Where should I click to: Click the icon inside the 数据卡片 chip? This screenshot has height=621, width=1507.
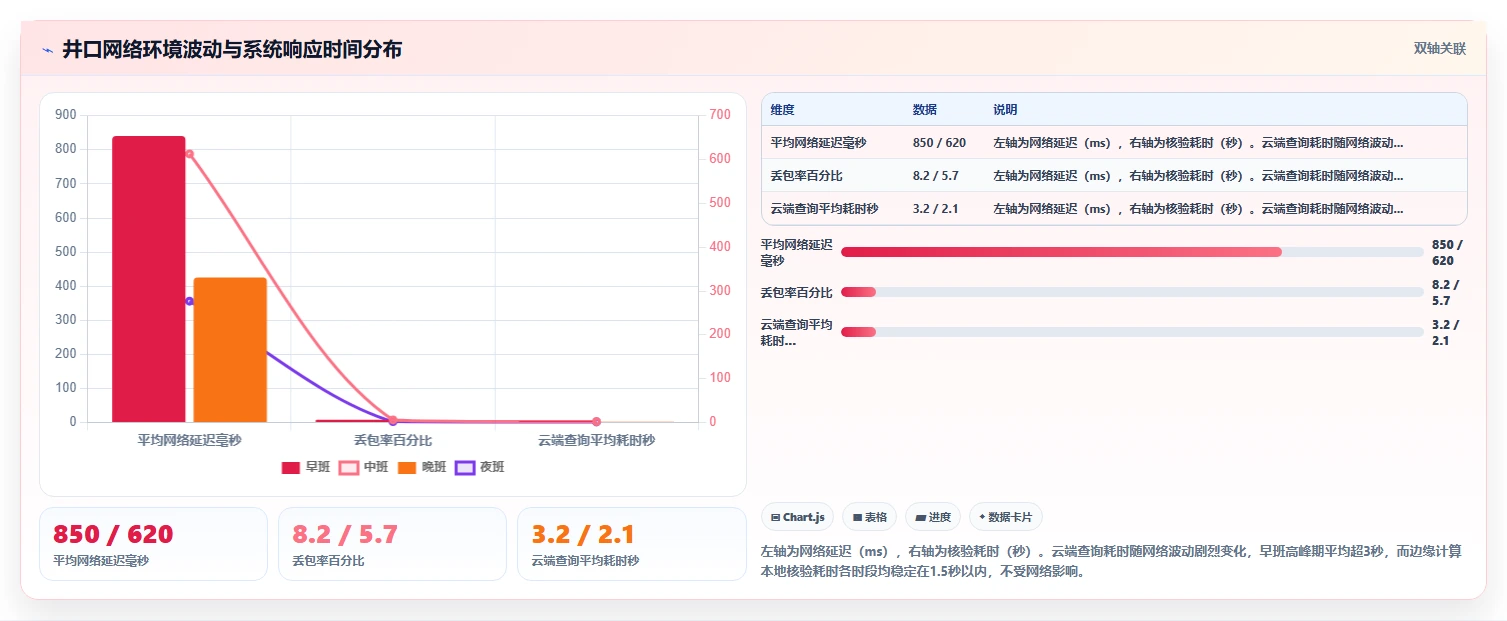[x=982, y=517]
